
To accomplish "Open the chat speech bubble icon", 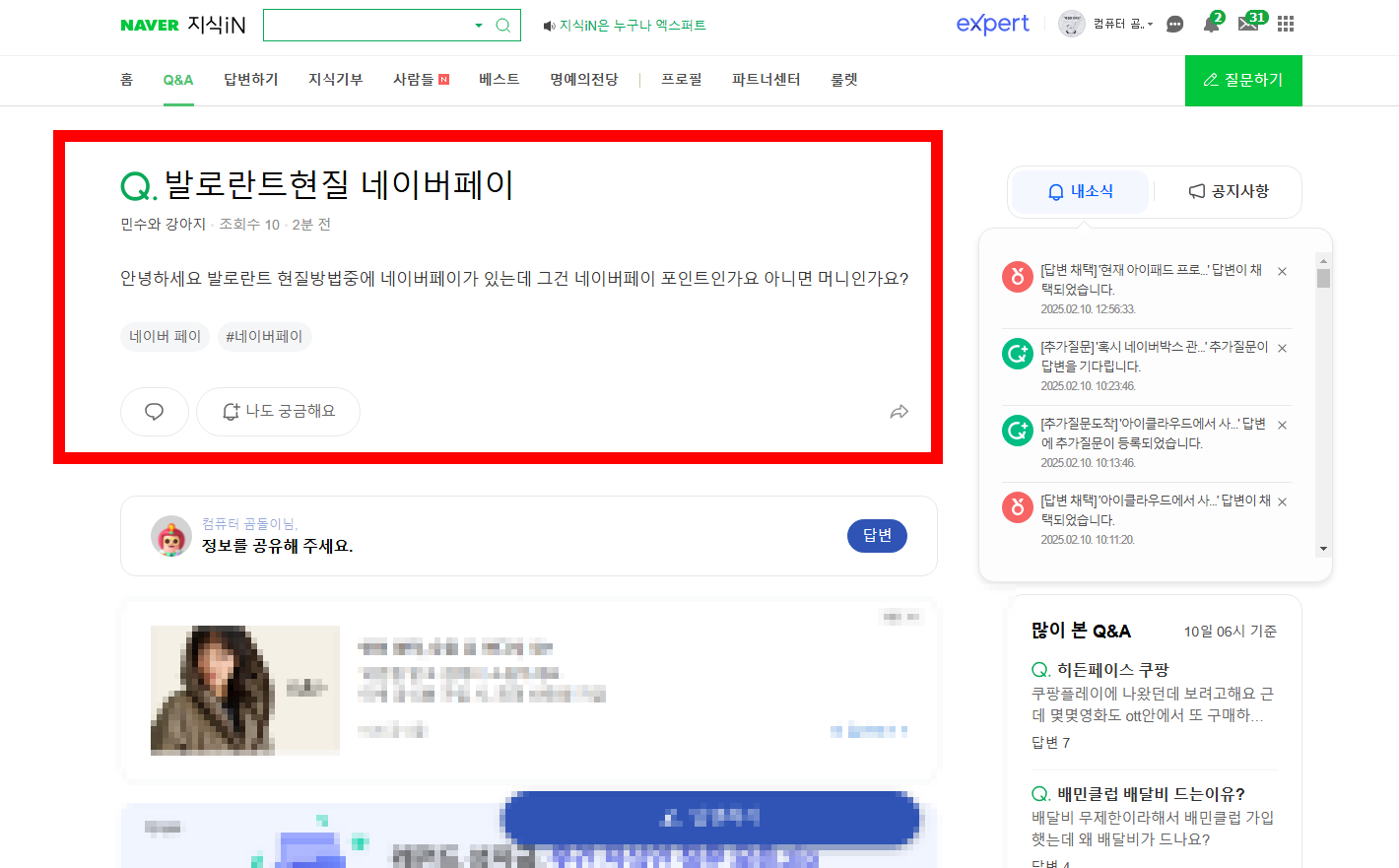I will [x=1174, y=25].
